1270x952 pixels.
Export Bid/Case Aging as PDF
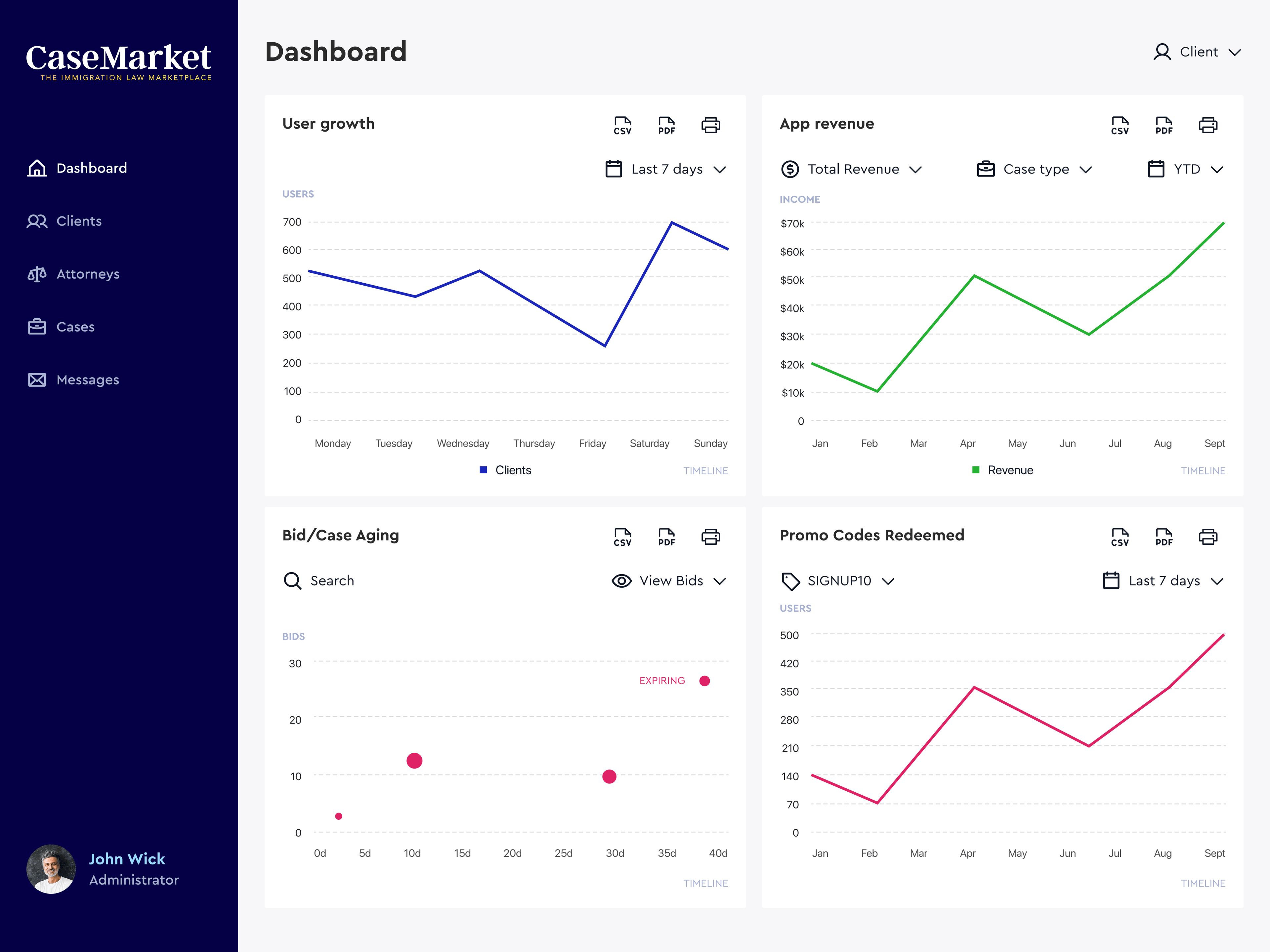[666, 536]
